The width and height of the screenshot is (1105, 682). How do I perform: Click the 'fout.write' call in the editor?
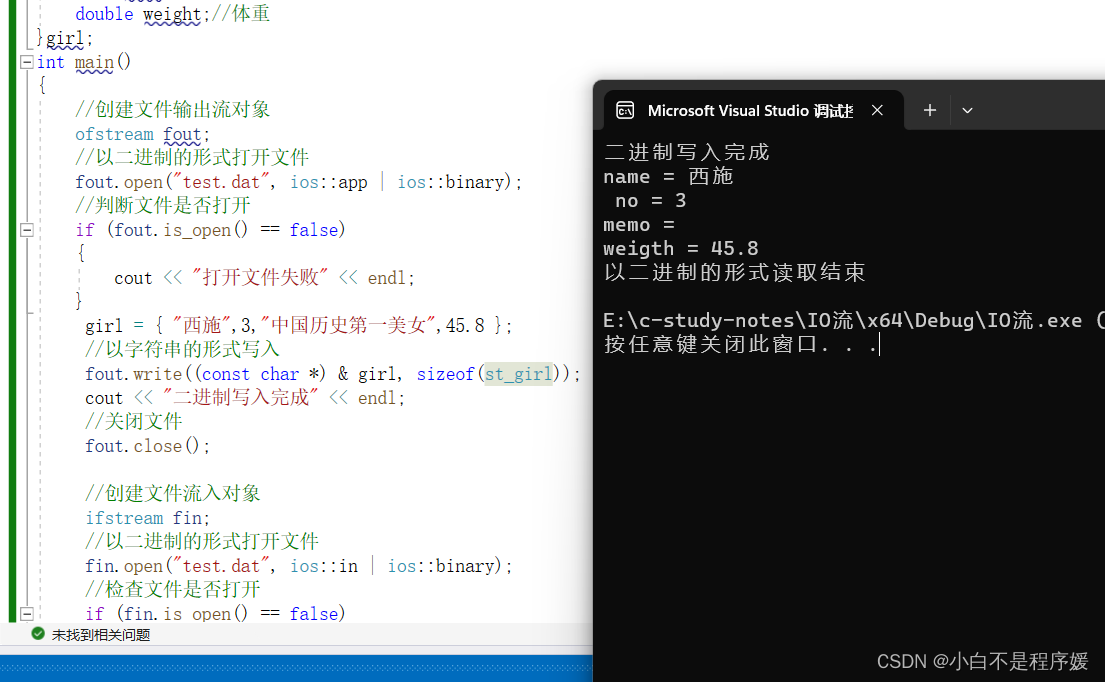pyautogui.click(x=134, y=373)
